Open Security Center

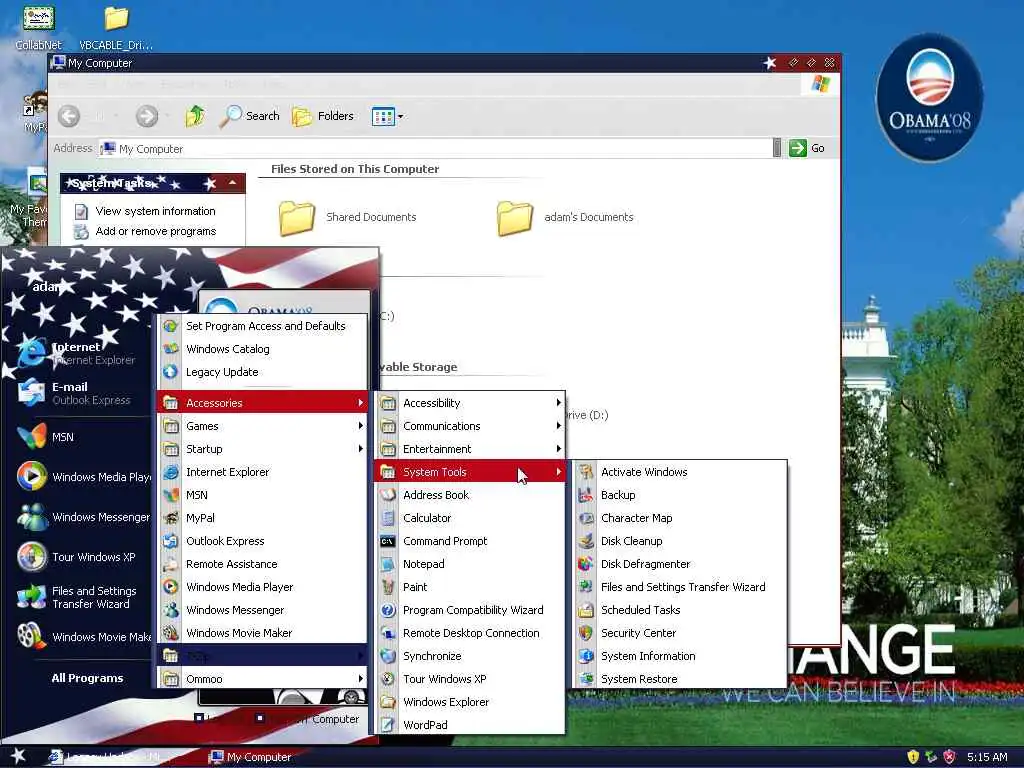[x=679, y=633]
